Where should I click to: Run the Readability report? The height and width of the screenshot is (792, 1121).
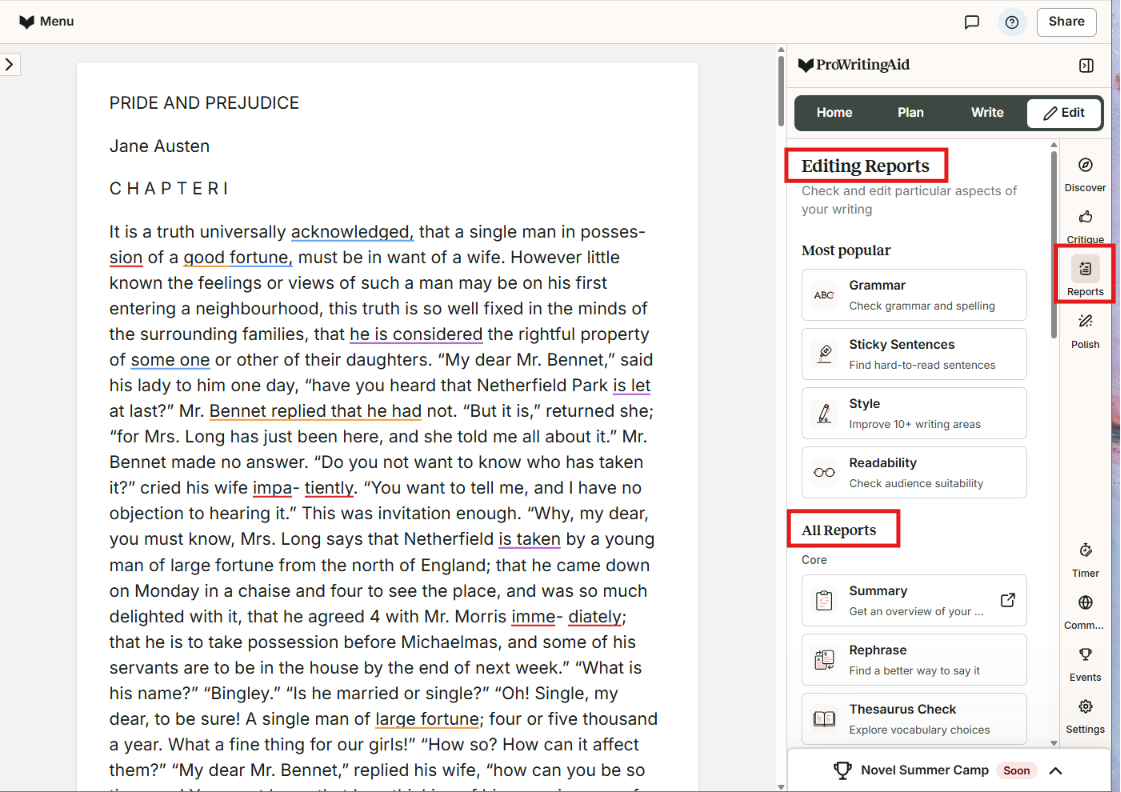[x=914, y=473]
